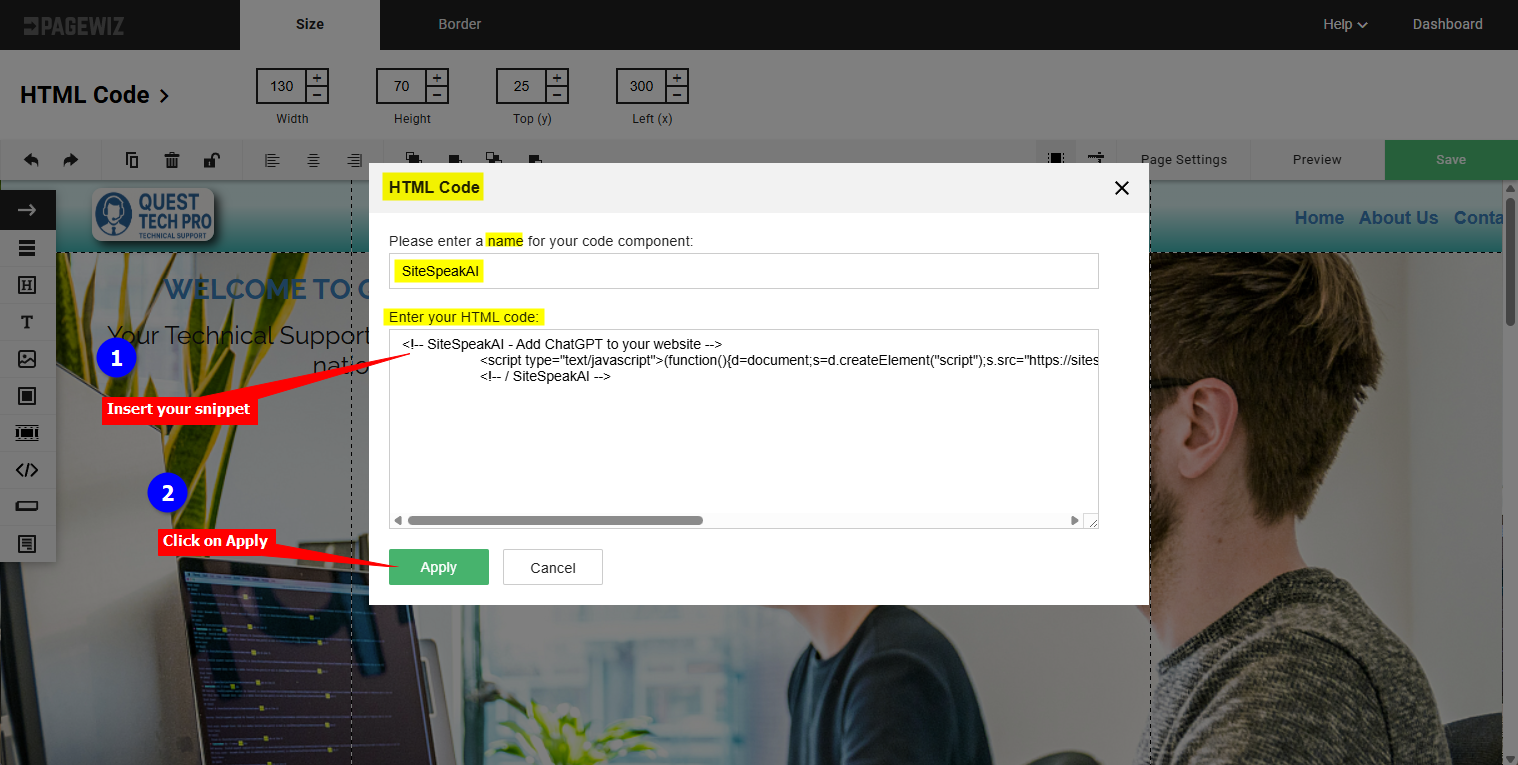Viewport: 1518px width, 765px height.
Task: Click the code area scroll-left arrow
Action: 397,521
